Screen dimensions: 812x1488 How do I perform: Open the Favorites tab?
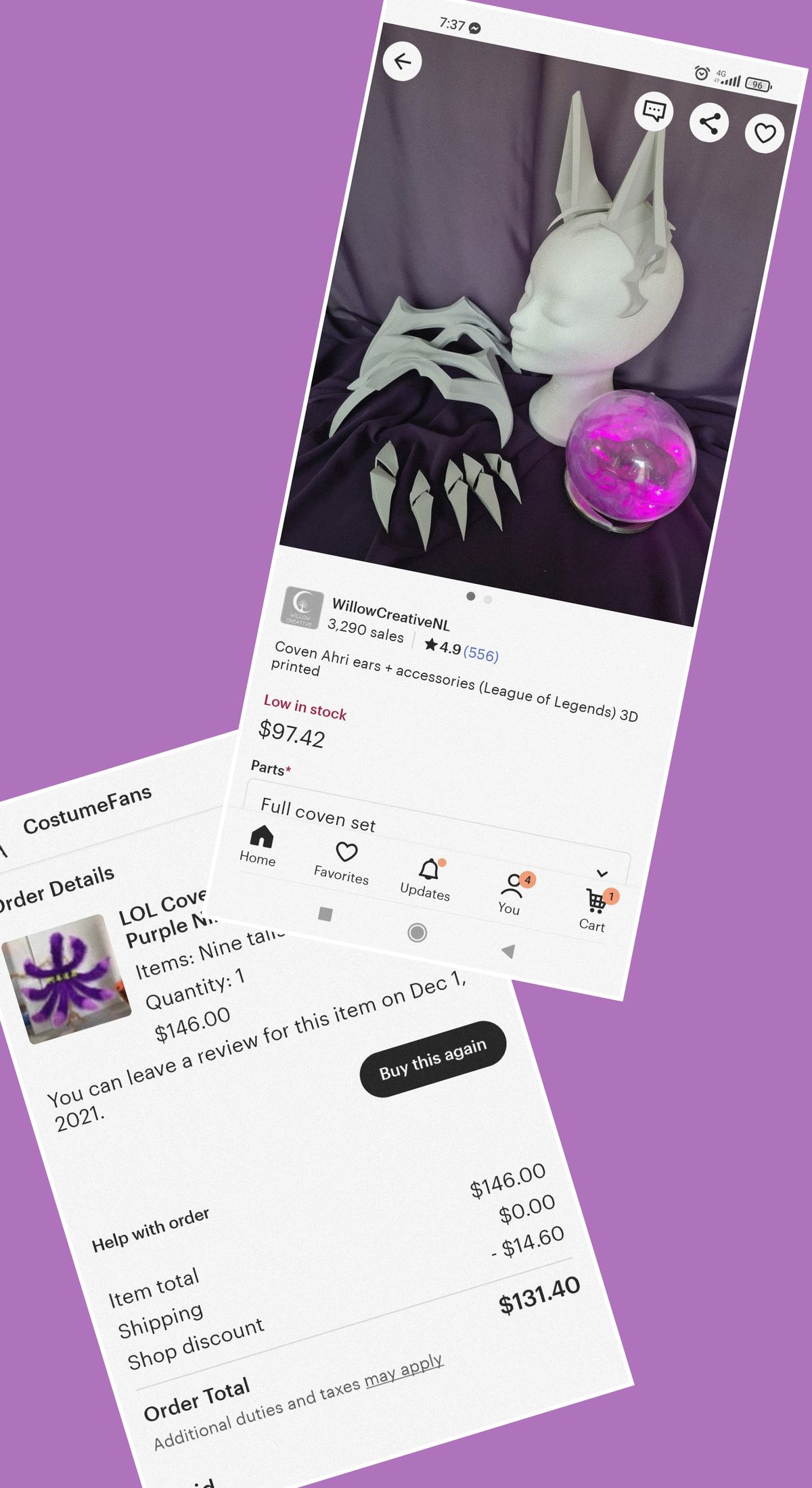click(343, 863)
